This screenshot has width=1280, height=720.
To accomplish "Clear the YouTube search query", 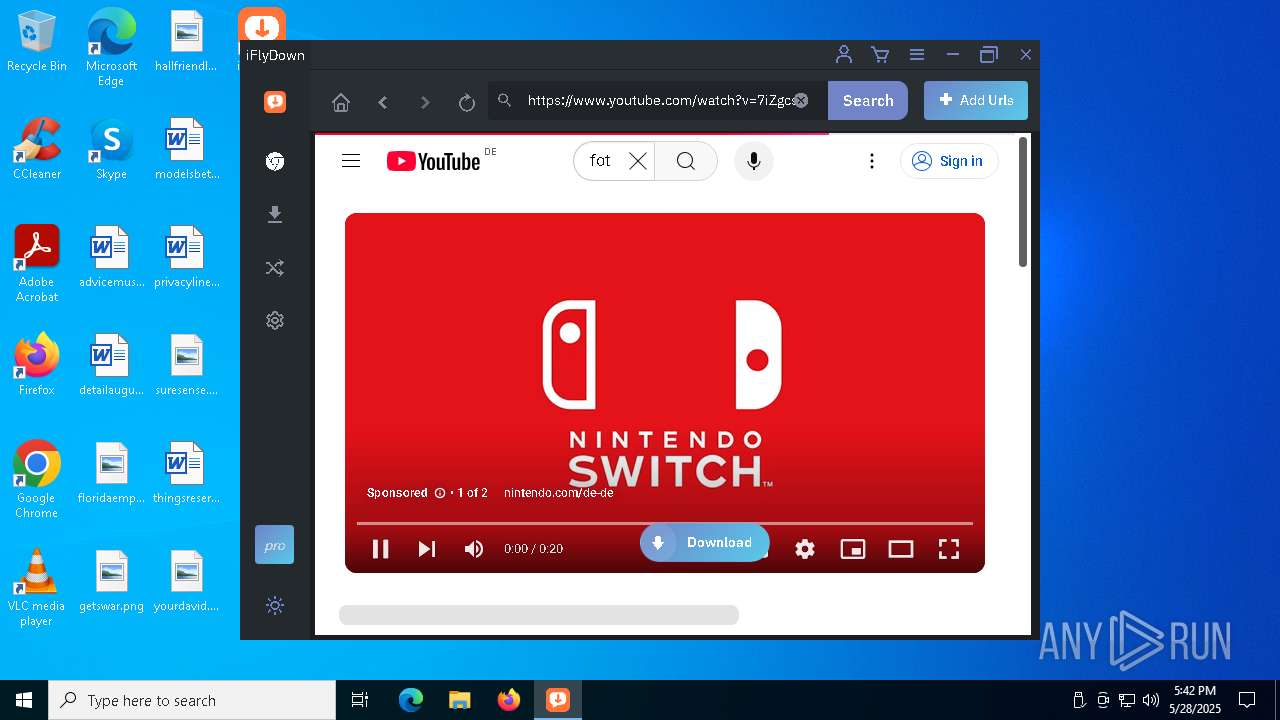I will (x=638, y=161).
